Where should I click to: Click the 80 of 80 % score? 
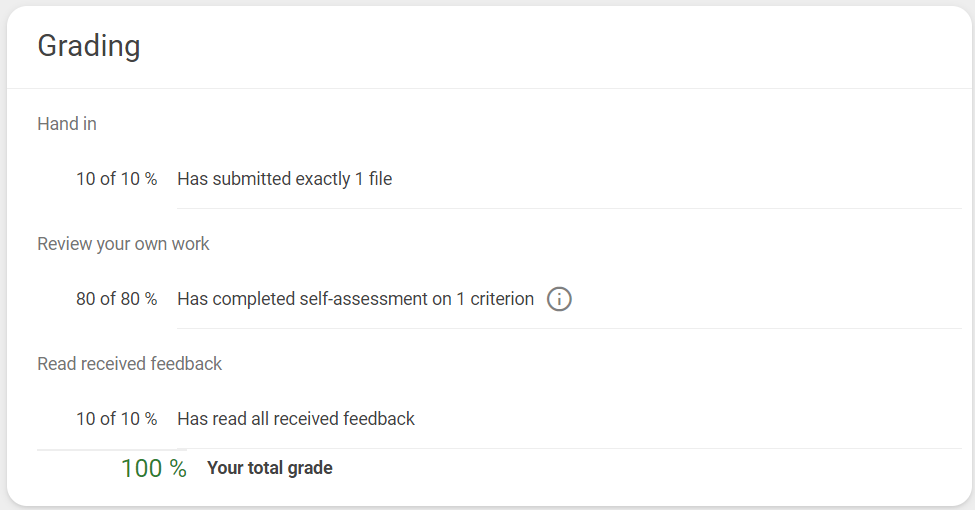117,299
